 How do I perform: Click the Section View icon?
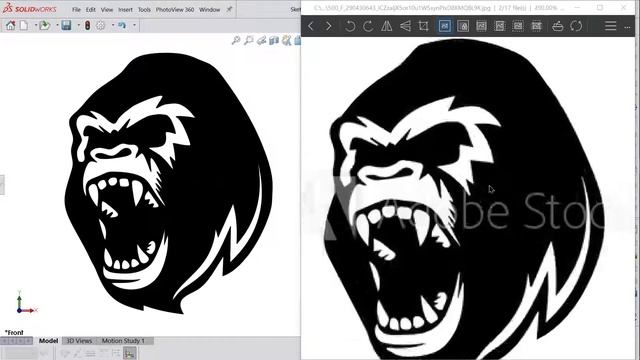[x=274, y=40]
